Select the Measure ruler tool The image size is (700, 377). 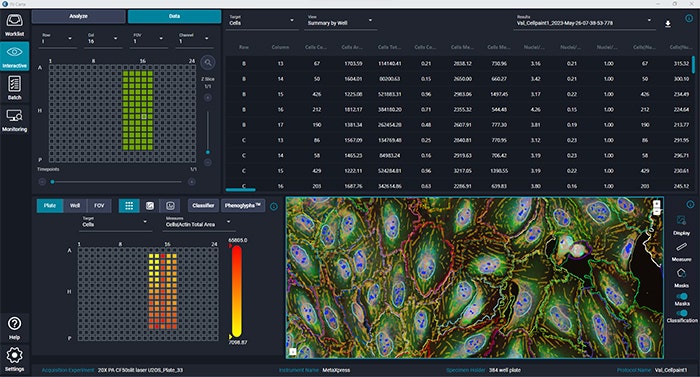(x=681, y=251)
